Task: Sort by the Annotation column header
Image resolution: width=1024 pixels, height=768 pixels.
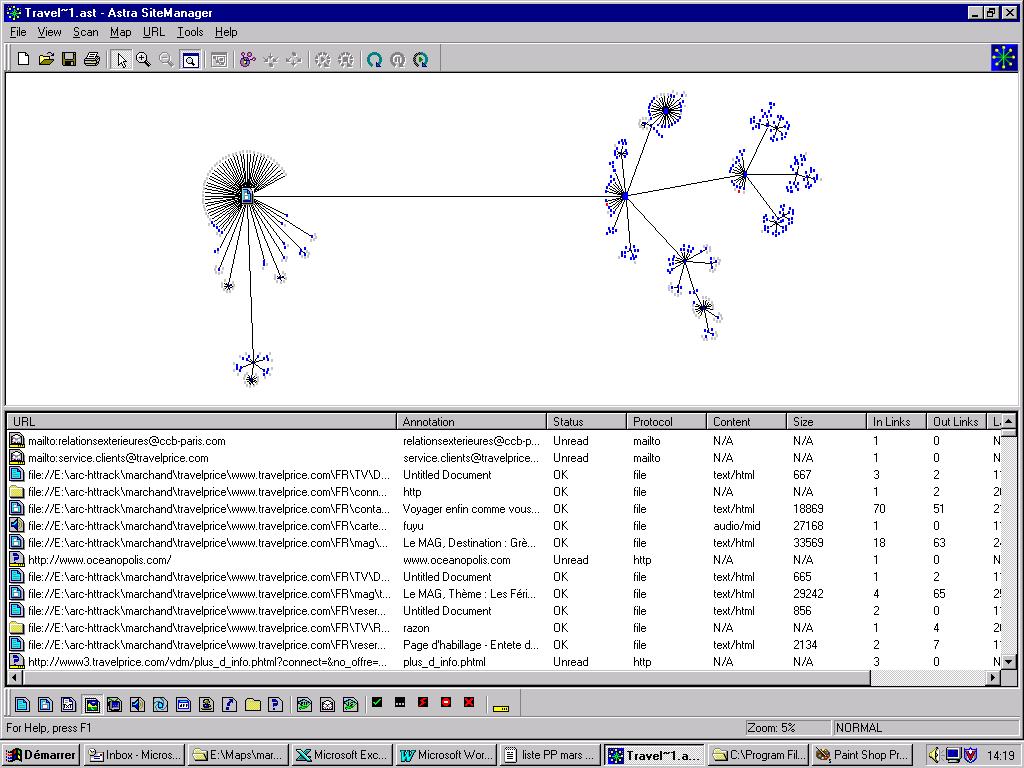Action: pyautogui.click(x=472, y=422)
